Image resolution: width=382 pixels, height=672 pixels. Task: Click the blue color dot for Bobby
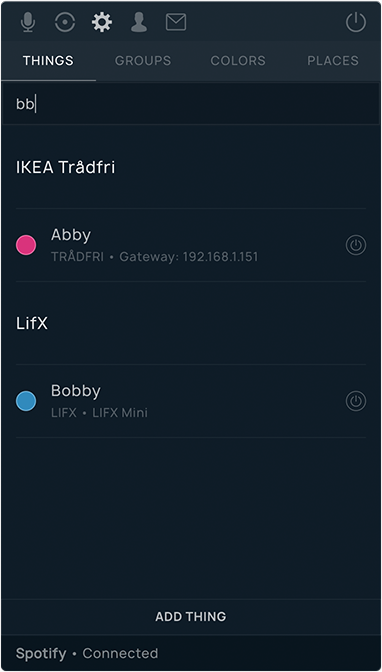[26, 401]
